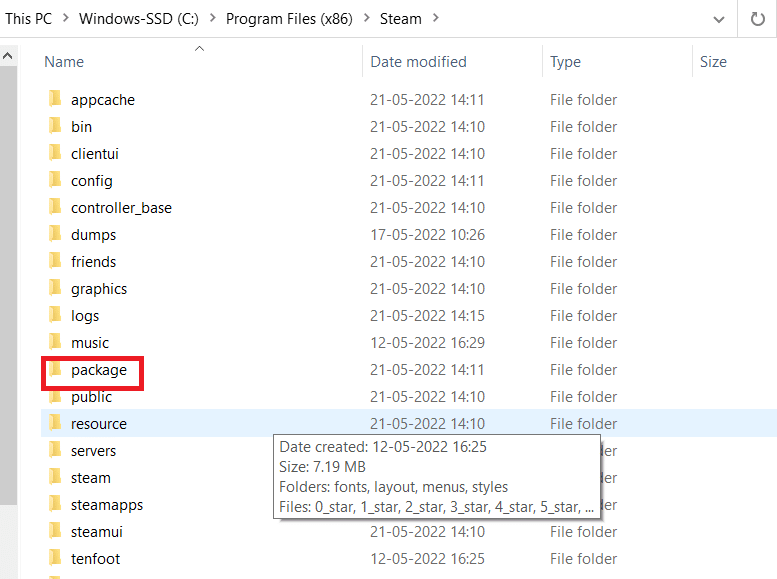Sort by the Type column header

click(x=565, y=62)
